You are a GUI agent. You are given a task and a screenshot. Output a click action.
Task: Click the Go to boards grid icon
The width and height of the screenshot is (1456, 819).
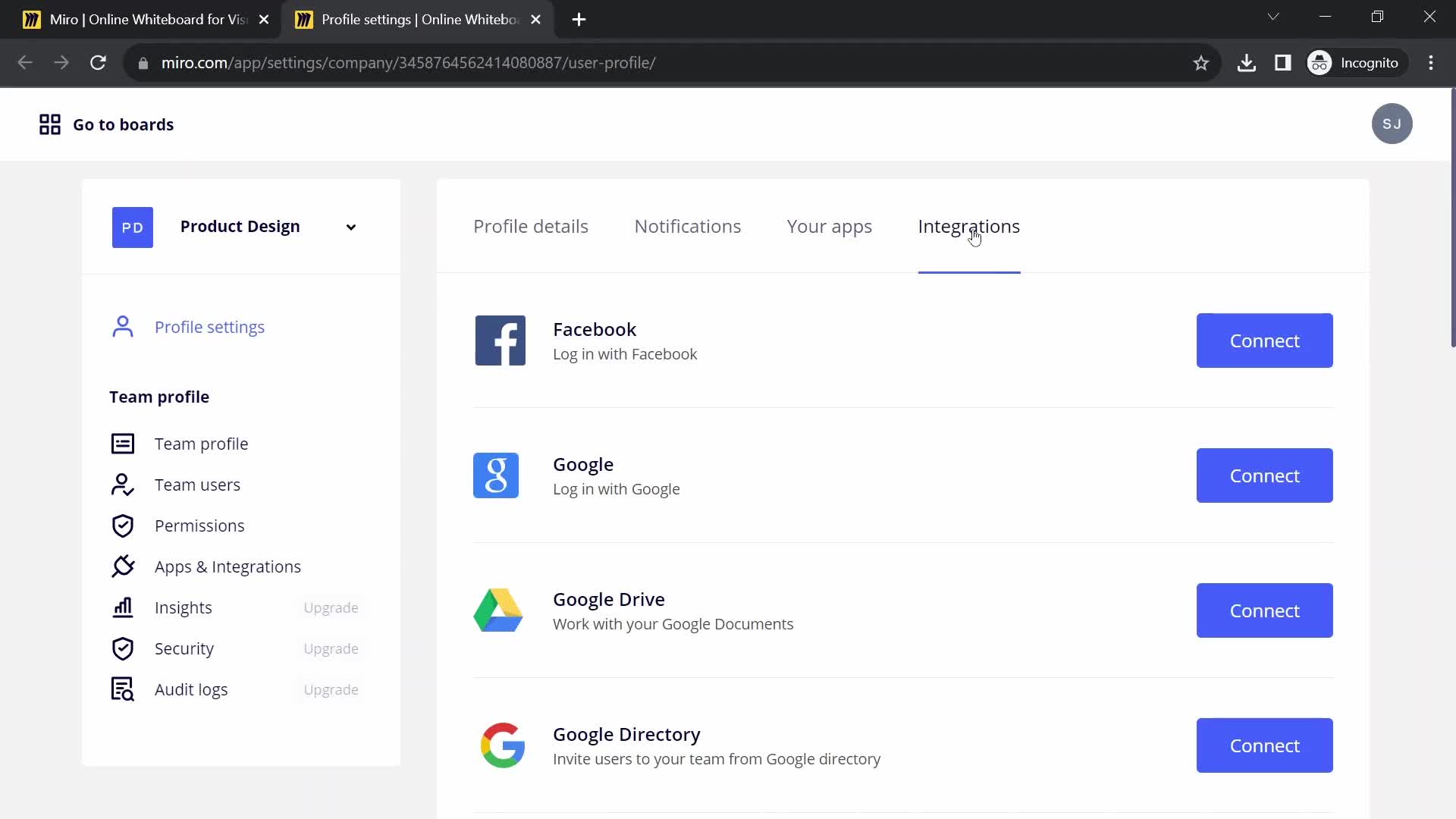[50, 124]
